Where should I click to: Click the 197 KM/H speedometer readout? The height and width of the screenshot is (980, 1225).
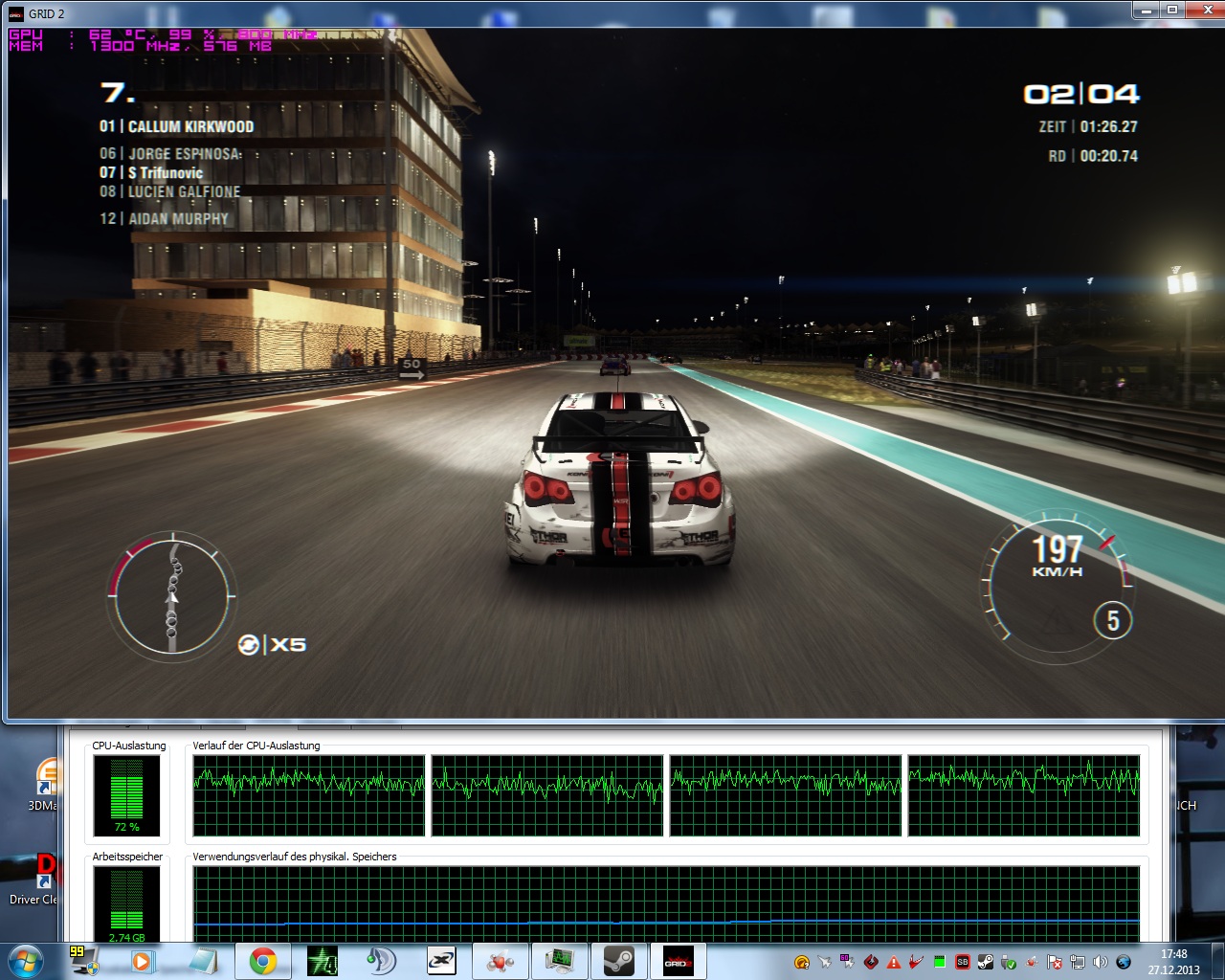[1058, 556]
